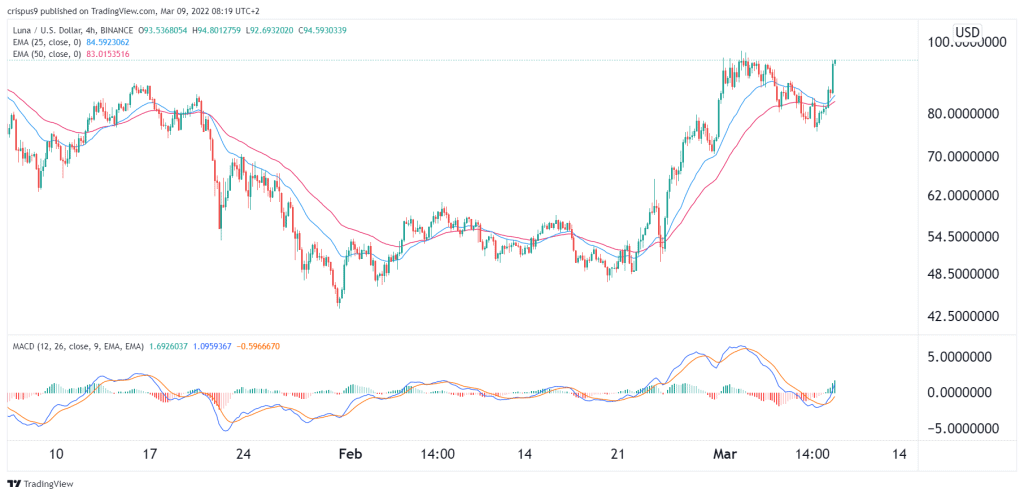Click the date label 17 on time axis
The width and height of the screenshot is (1024, 496).
click(149, 454)
